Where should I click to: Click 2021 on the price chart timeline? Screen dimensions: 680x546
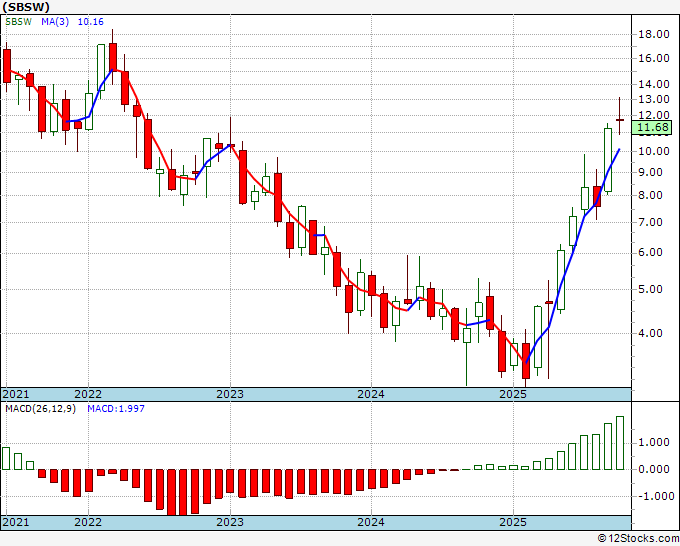pos(16,395)
